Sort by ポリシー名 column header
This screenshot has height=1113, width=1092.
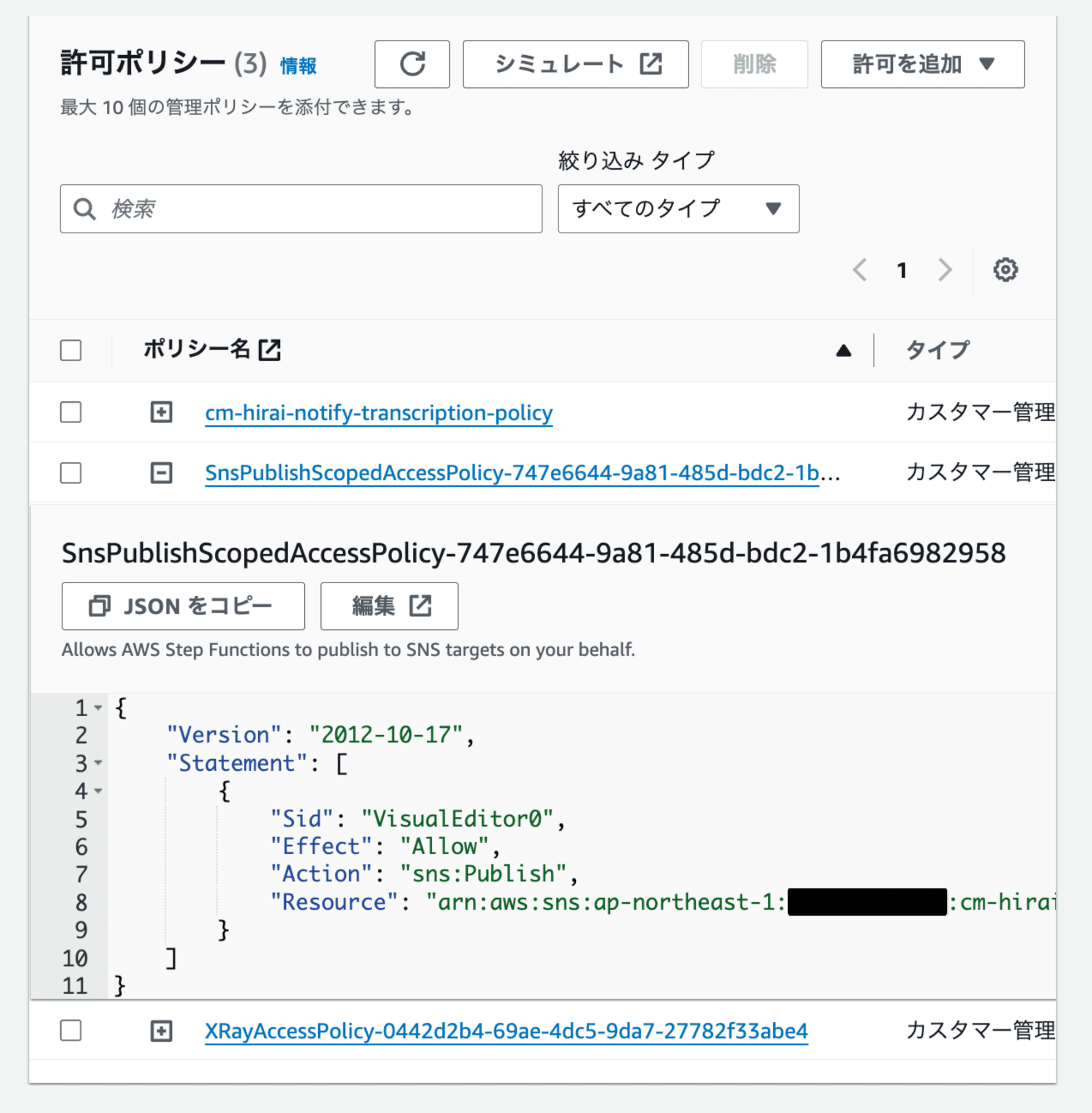coord(196,349)
